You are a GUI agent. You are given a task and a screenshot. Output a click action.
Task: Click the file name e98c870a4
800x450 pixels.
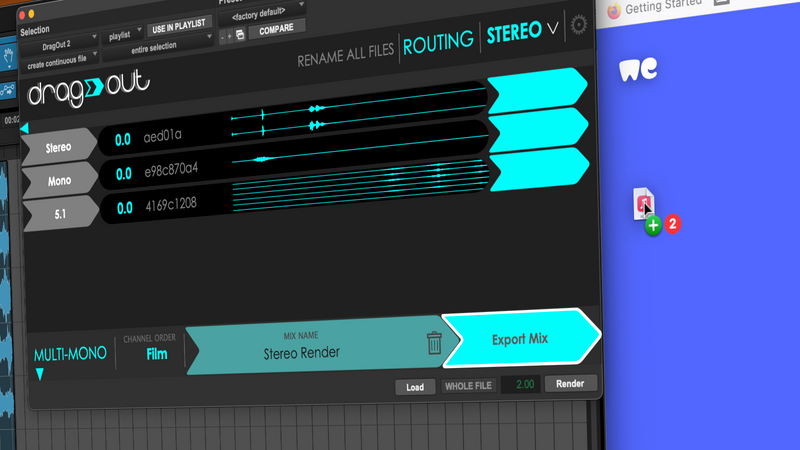tap(171, 170)
